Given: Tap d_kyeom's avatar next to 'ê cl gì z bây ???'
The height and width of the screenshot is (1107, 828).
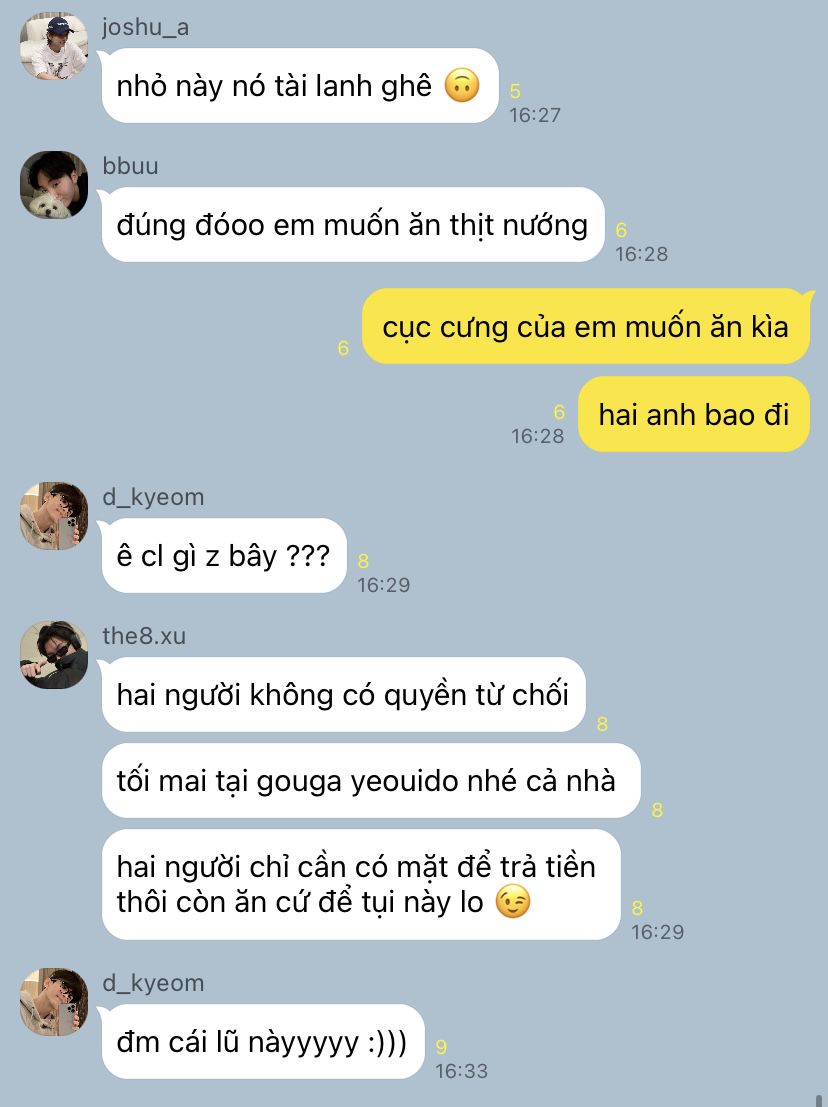Looking at the screenshot, I should [x=54, y=516].
